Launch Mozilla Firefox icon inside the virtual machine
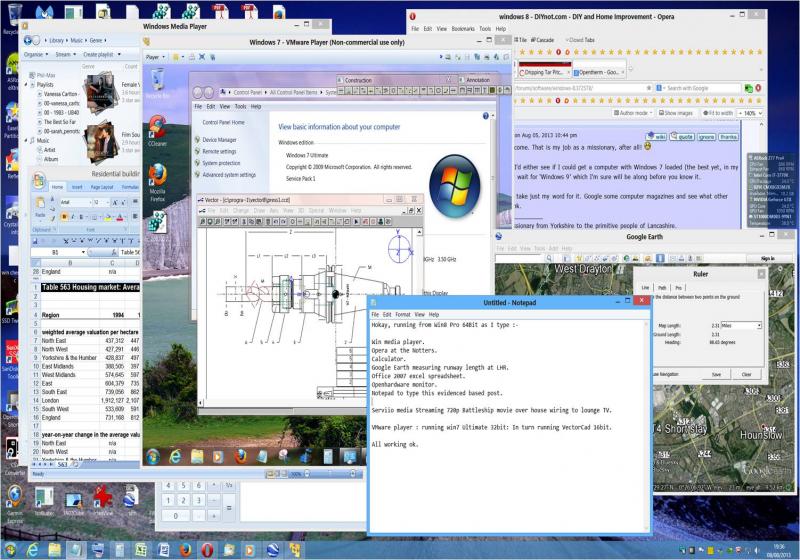800x560 pixels. point(157,172)
